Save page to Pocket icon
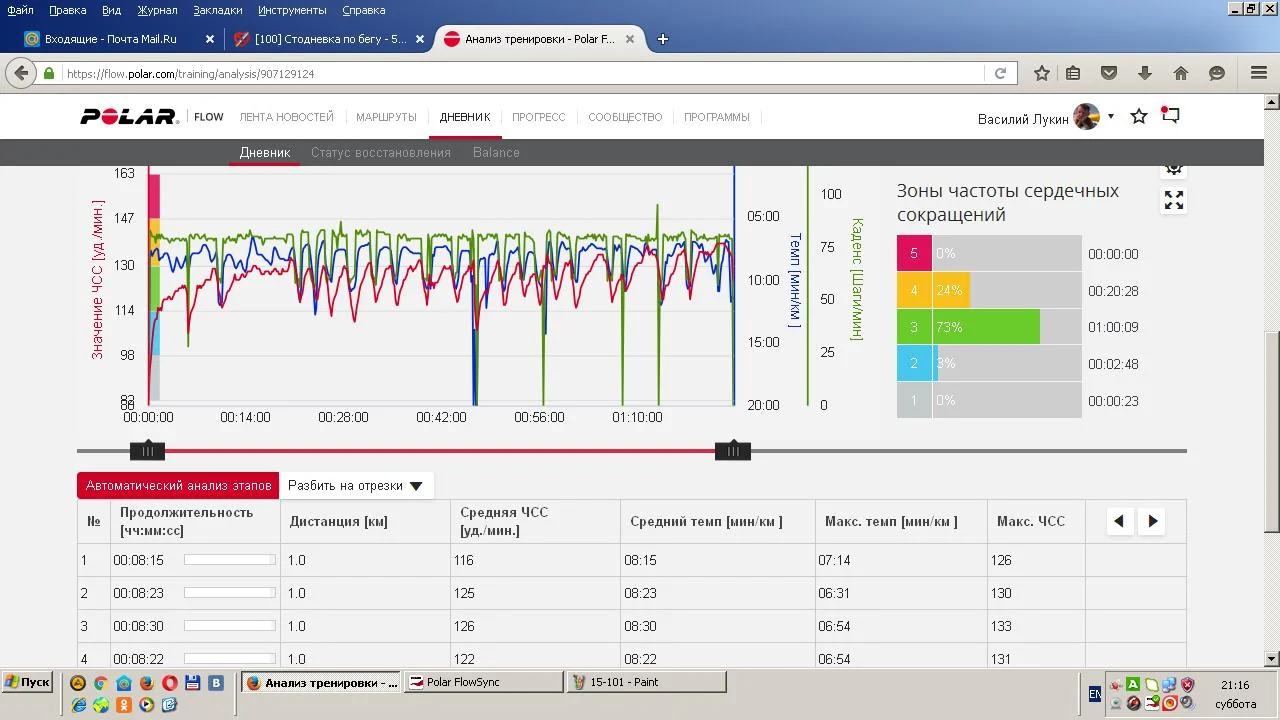Viewport: 1280px width, 720px height. coord(1109,73)
